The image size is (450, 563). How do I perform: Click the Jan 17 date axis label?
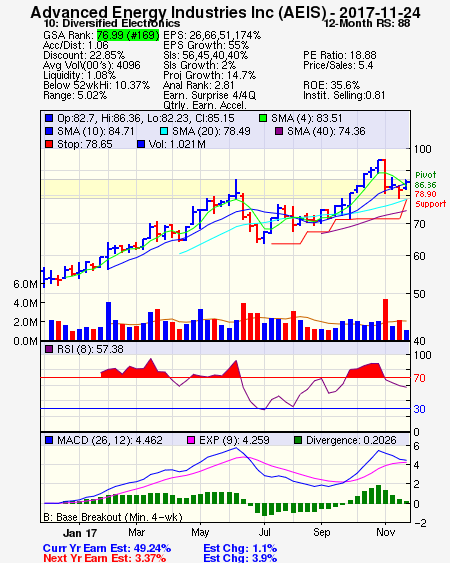(80, 533)
